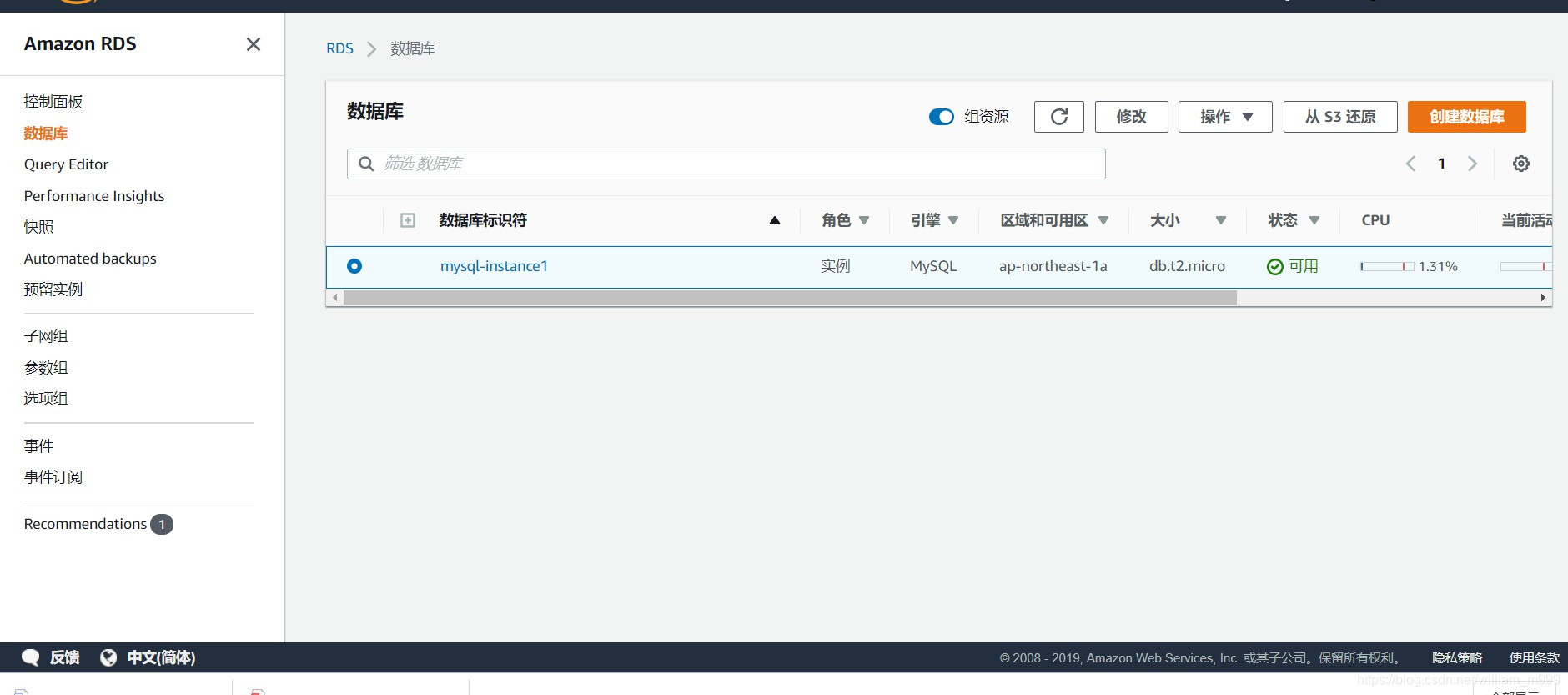Click the 当前活动 column header
1568x695 pixels.
(x=1526, y=220)
